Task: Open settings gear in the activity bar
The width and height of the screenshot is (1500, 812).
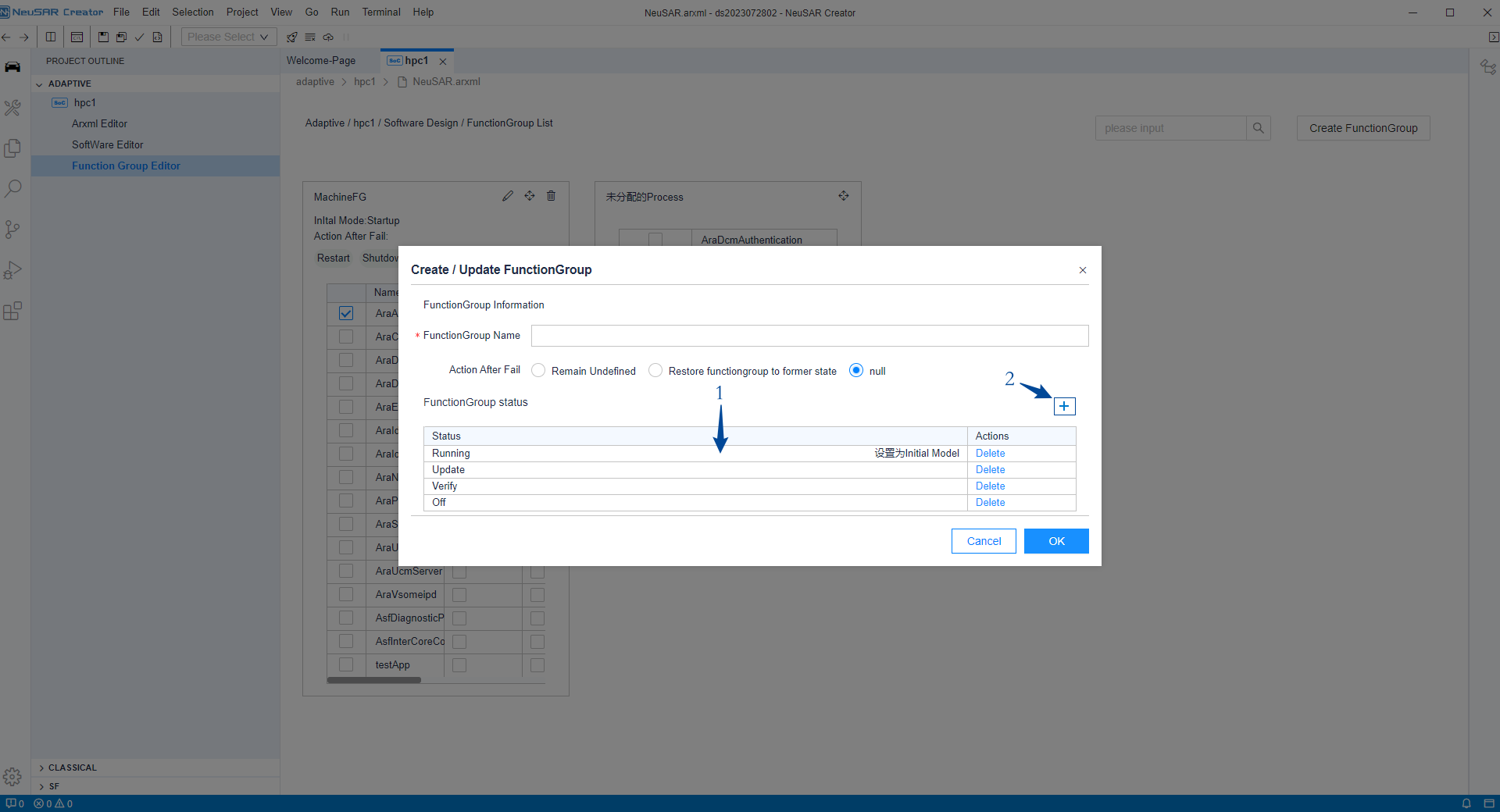Action: [12, 777]
